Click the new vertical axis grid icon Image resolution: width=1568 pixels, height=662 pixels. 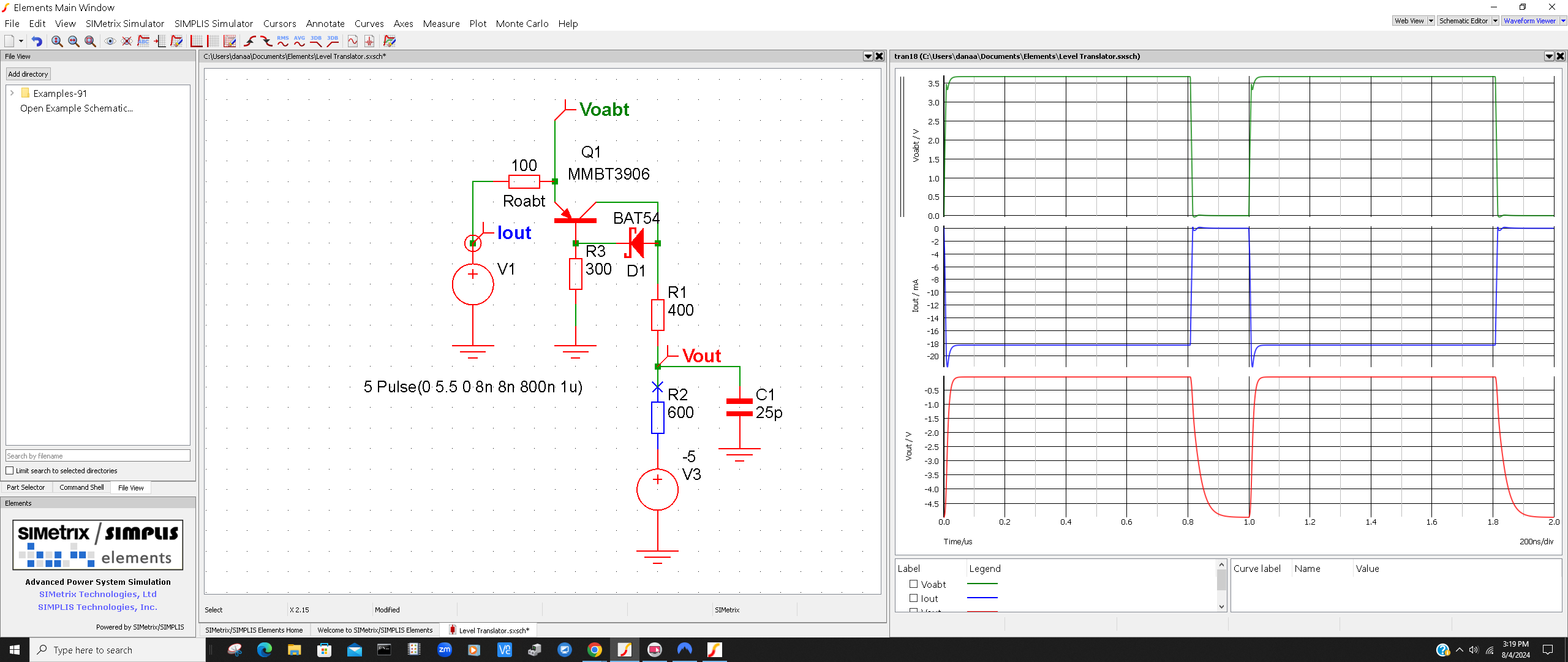(213, 41)
